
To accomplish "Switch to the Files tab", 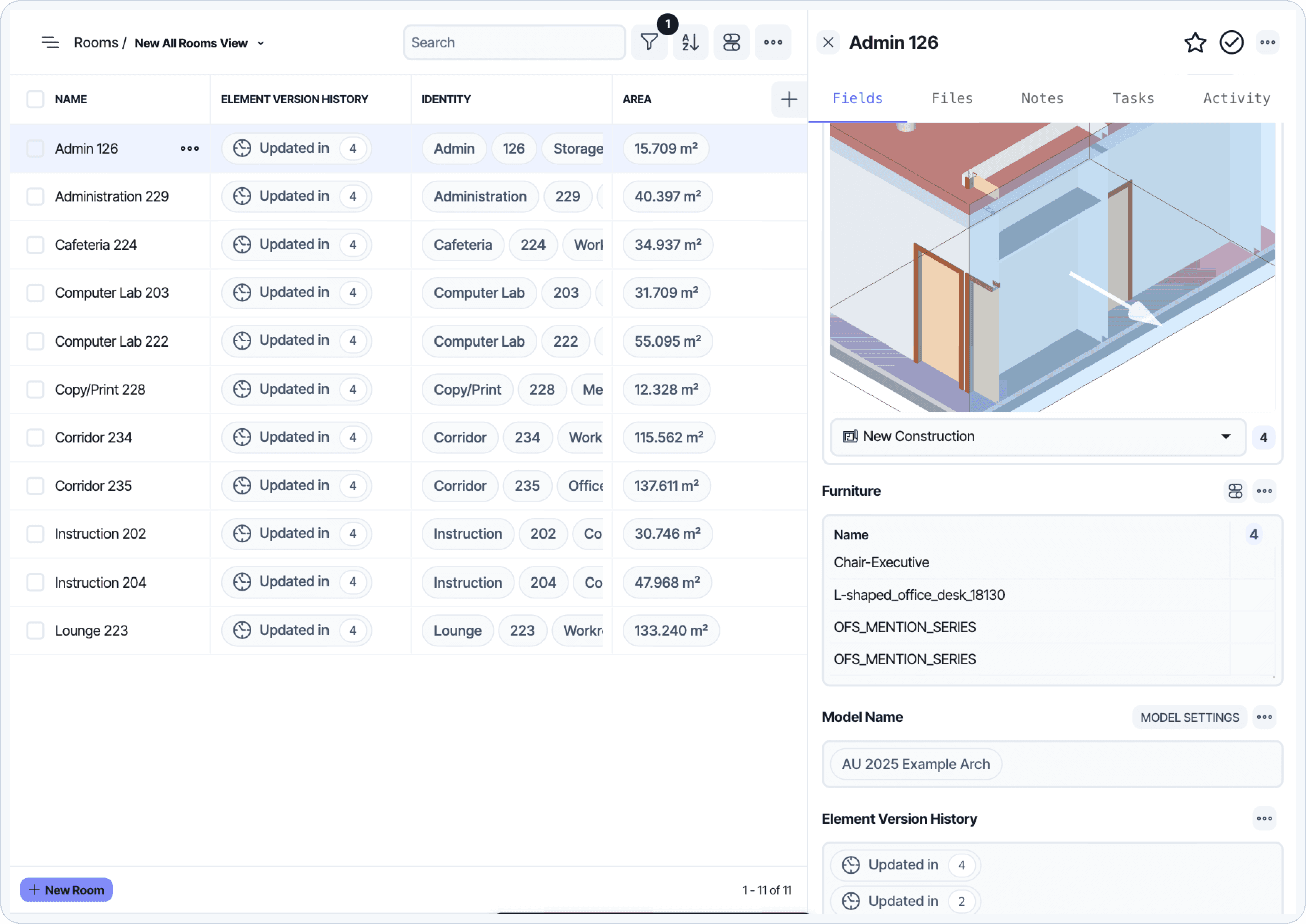I will tap(951, 98).
